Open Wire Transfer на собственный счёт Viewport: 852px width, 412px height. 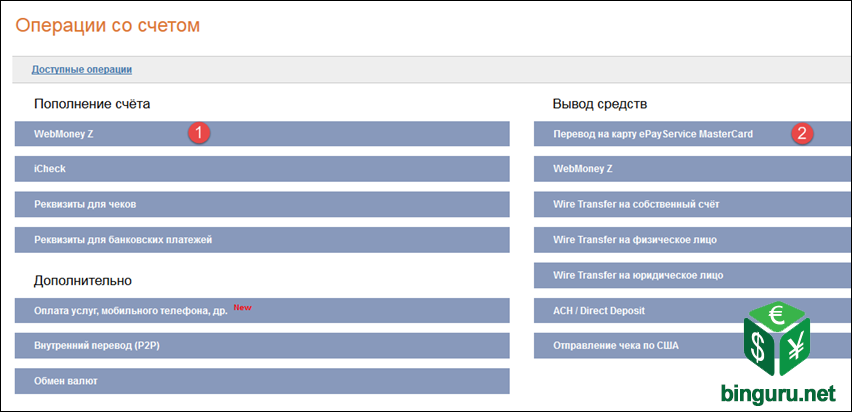pyautogui.click(x=693, y=204)
